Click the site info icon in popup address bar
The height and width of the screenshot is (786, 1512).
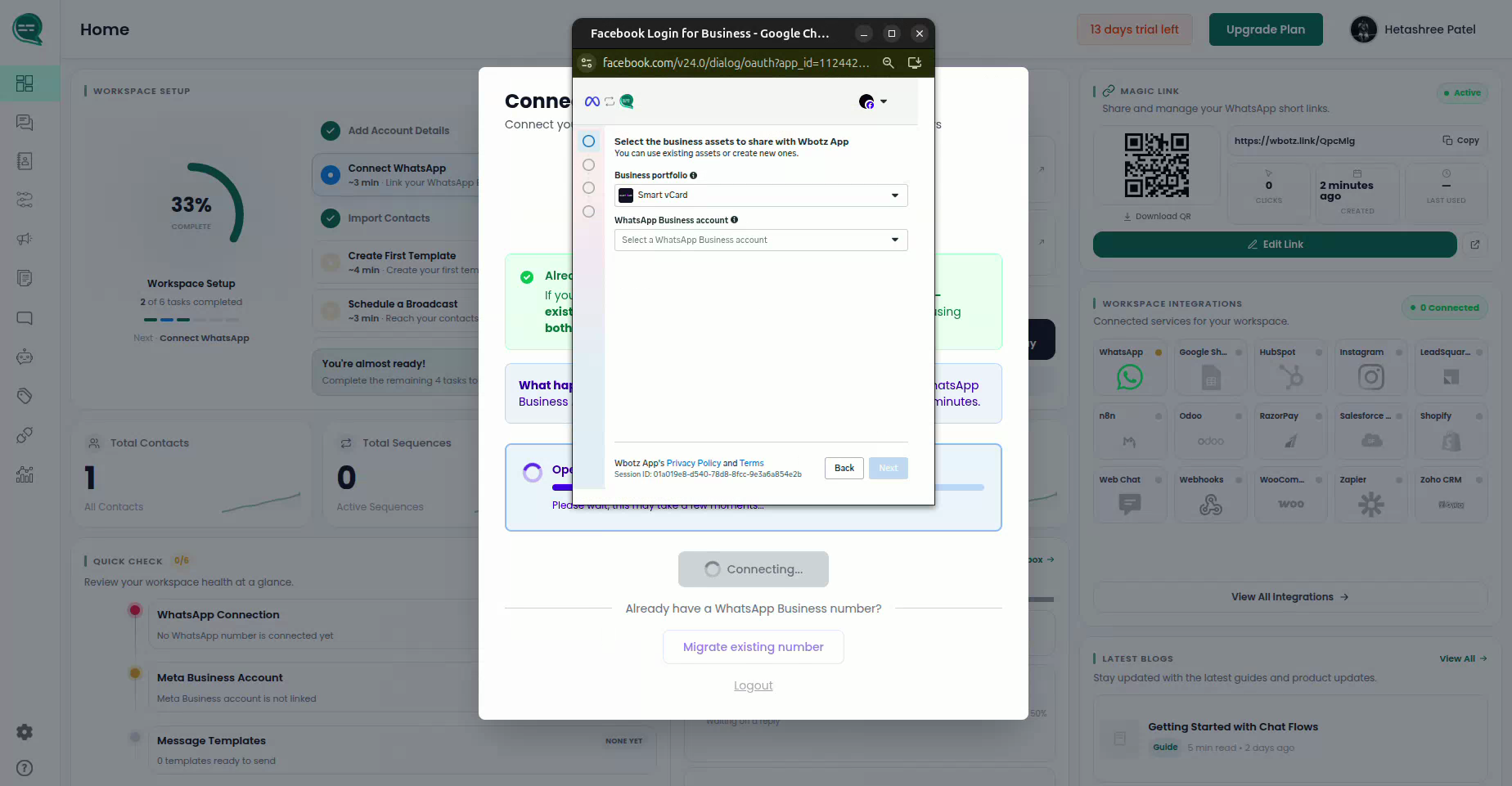click(x=587, y=63)
